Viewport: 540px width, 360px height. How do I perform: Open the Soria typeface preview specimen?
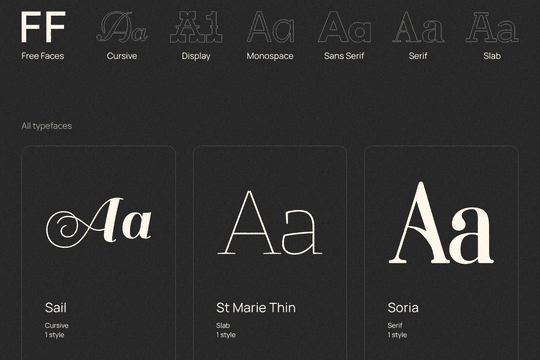(441, 223)
